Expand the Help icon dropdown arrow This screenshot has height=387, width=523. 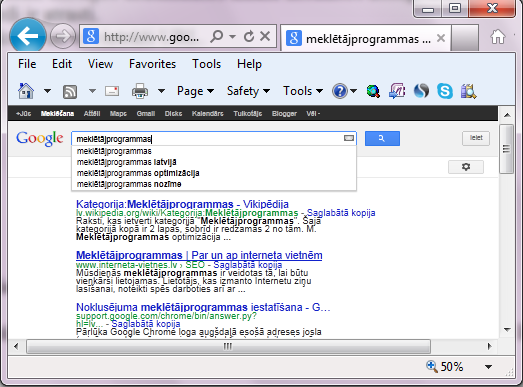[x=354, y=91]
